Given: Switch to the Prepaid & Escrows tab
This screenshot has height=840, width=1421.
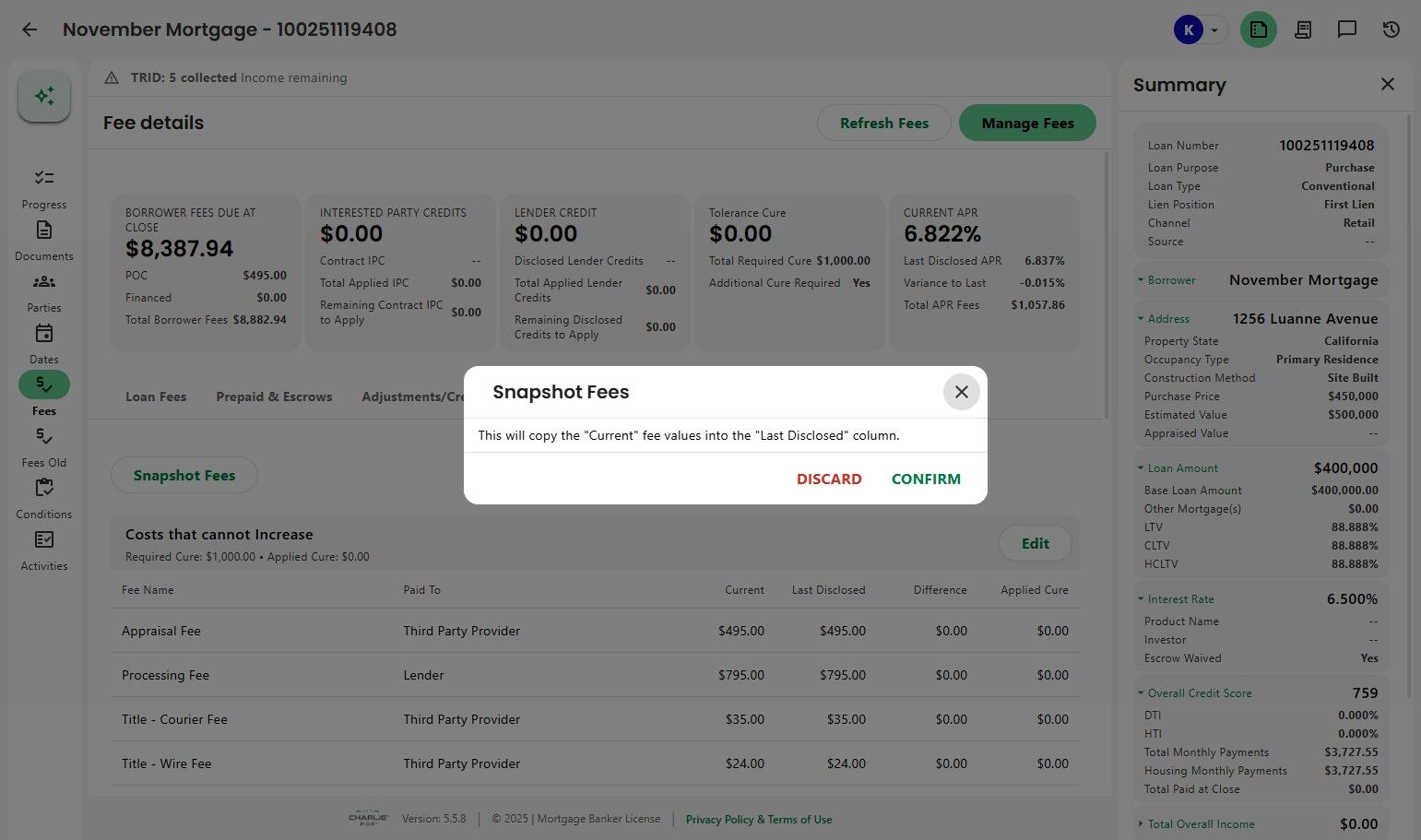Looking at the screenshot, I should coord(274,396).
